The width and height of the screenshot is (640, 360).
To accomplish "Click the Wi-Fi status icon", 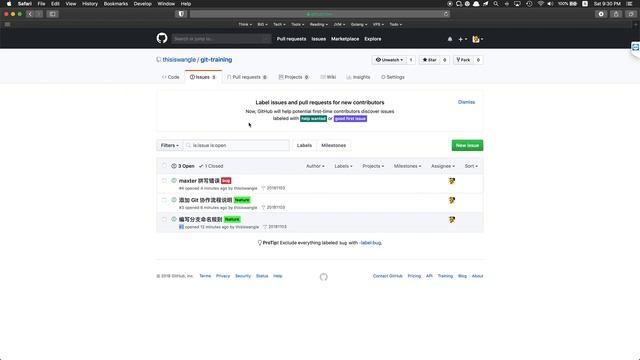I will click(540, 4).
